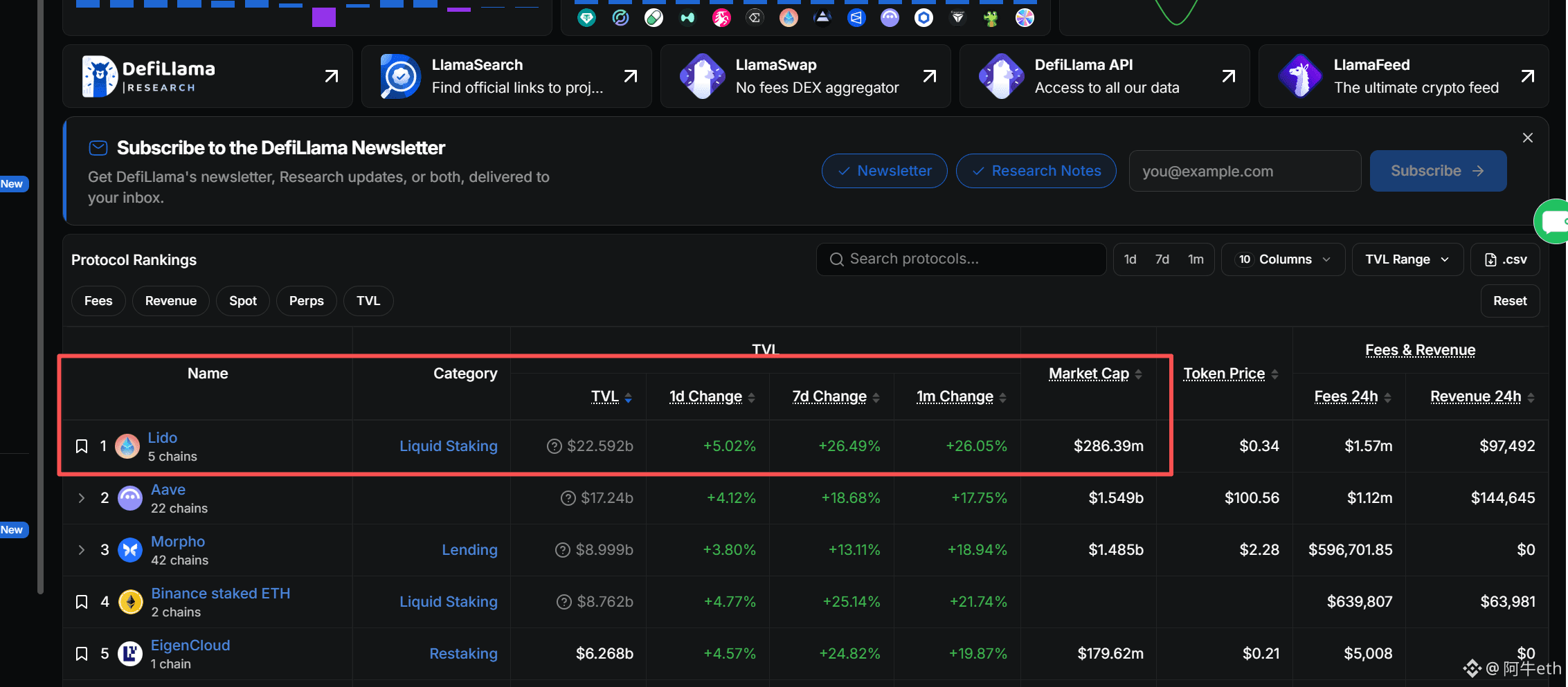Bookmark the EigenCloud protocol
The image size is (1568, 687).
pyautogui.click(x=82, y=654)
